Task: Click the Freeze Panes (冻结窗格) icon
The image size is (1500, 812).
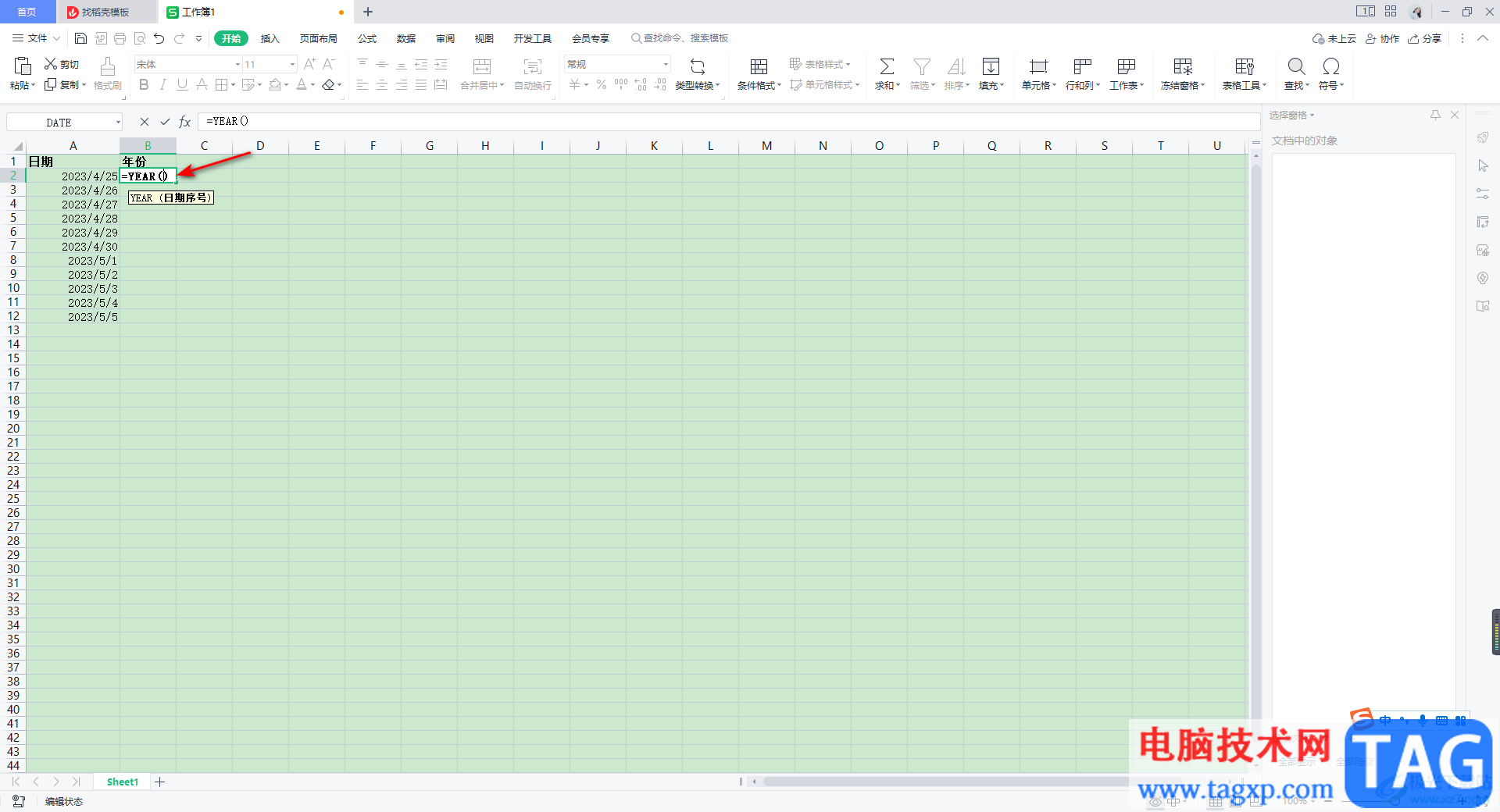Action: (1183, 66)
